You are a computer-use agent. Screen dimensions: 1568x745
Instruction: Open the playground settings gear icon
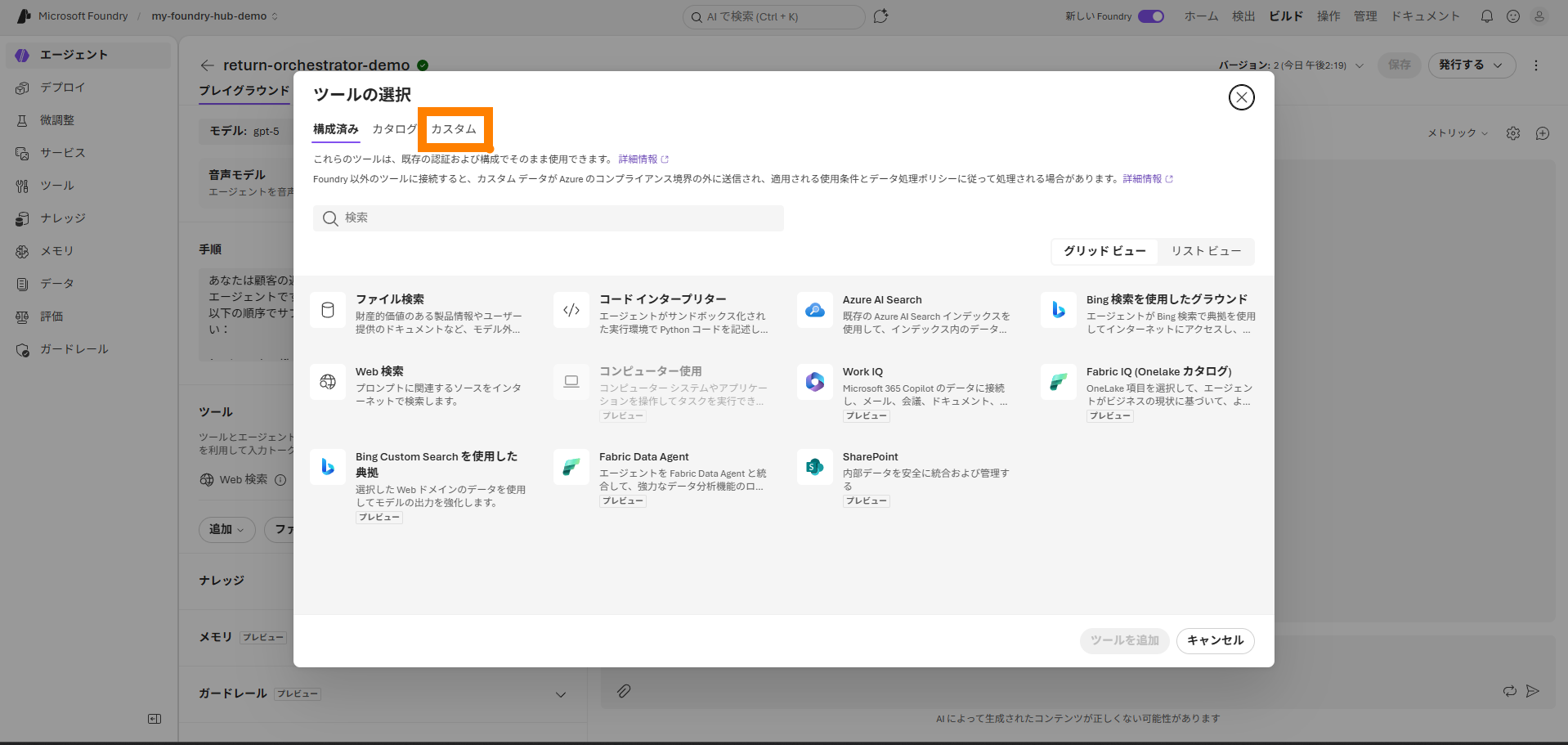(x=1513, y=133)
